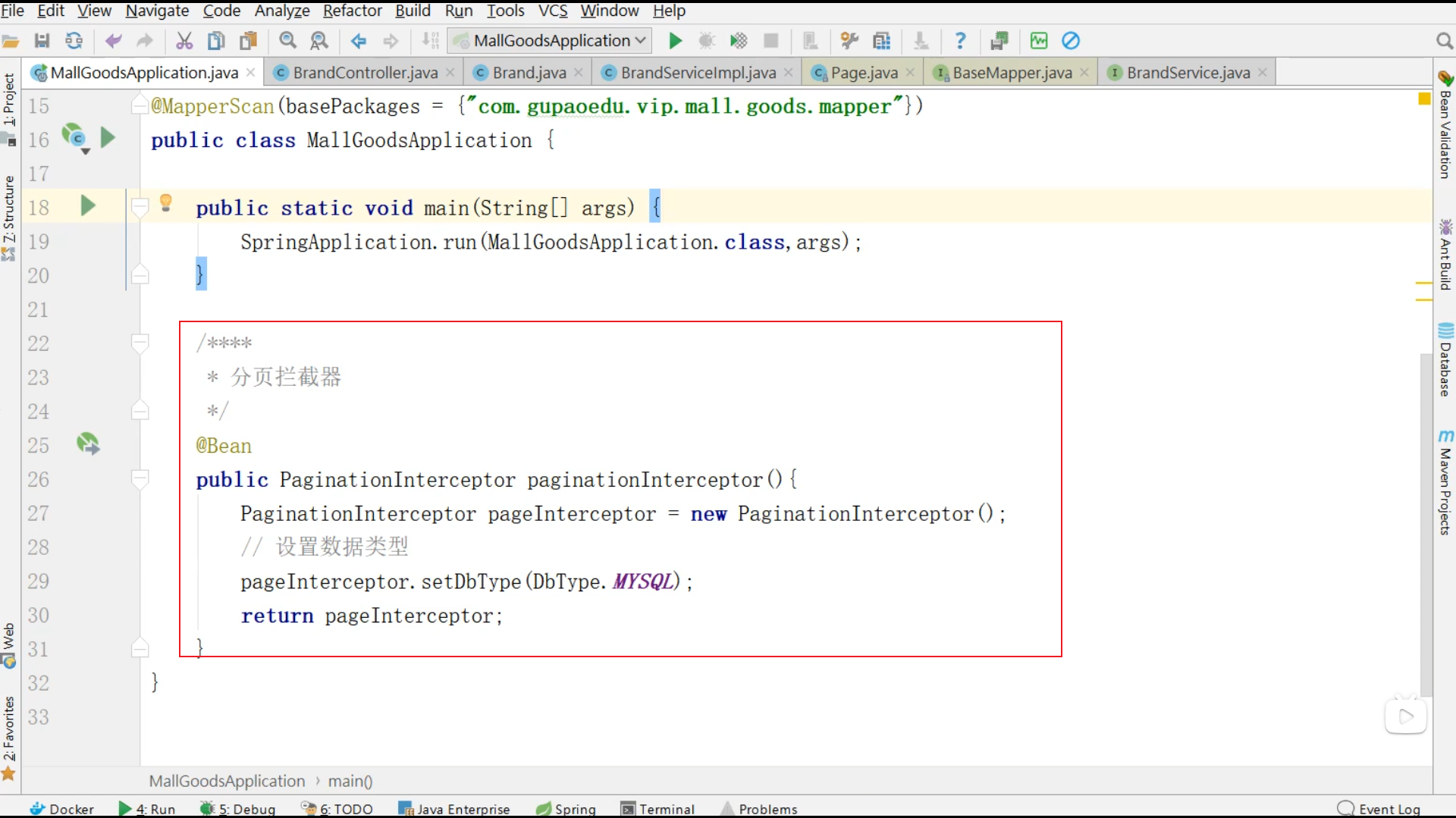Switch to the Brand.java tab

point(529,72)
